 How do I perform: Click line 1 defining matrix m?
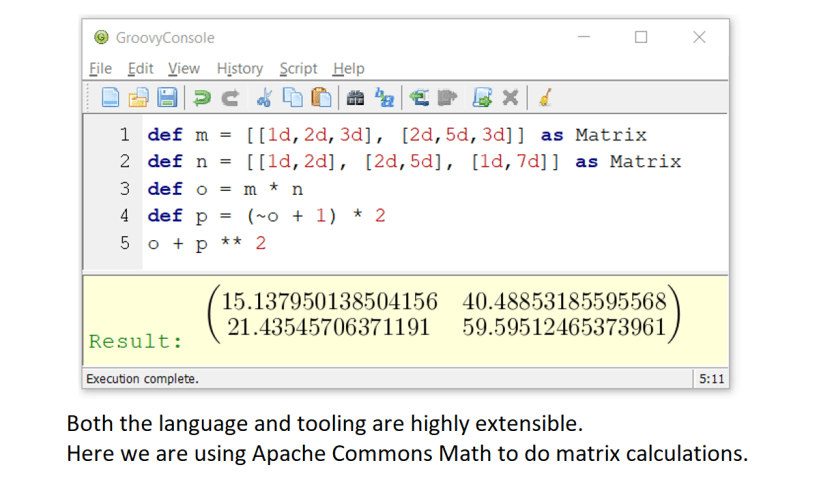[x=397, y=135]
